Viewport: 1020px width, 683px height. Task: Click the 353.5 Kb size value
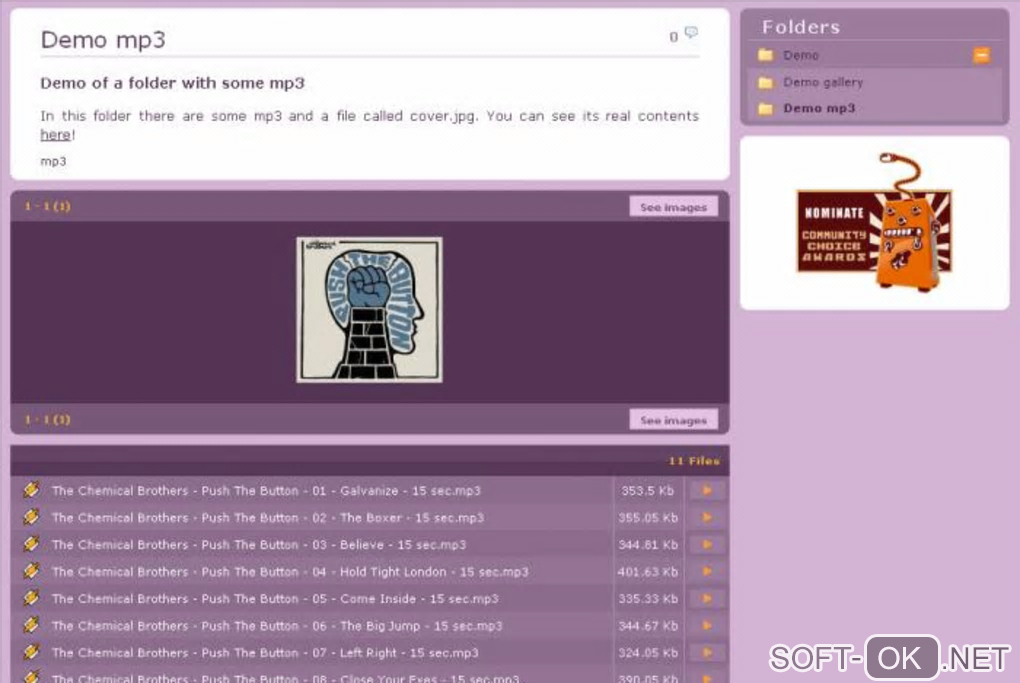coord(647,490)
